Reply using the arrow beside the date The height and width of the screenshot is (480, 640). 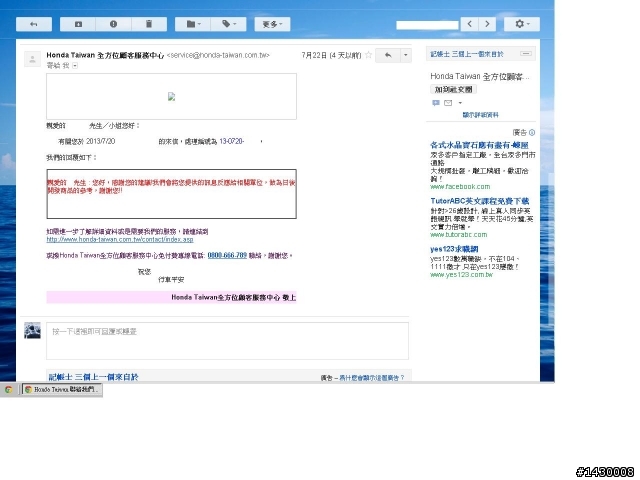tap(388, 55)
